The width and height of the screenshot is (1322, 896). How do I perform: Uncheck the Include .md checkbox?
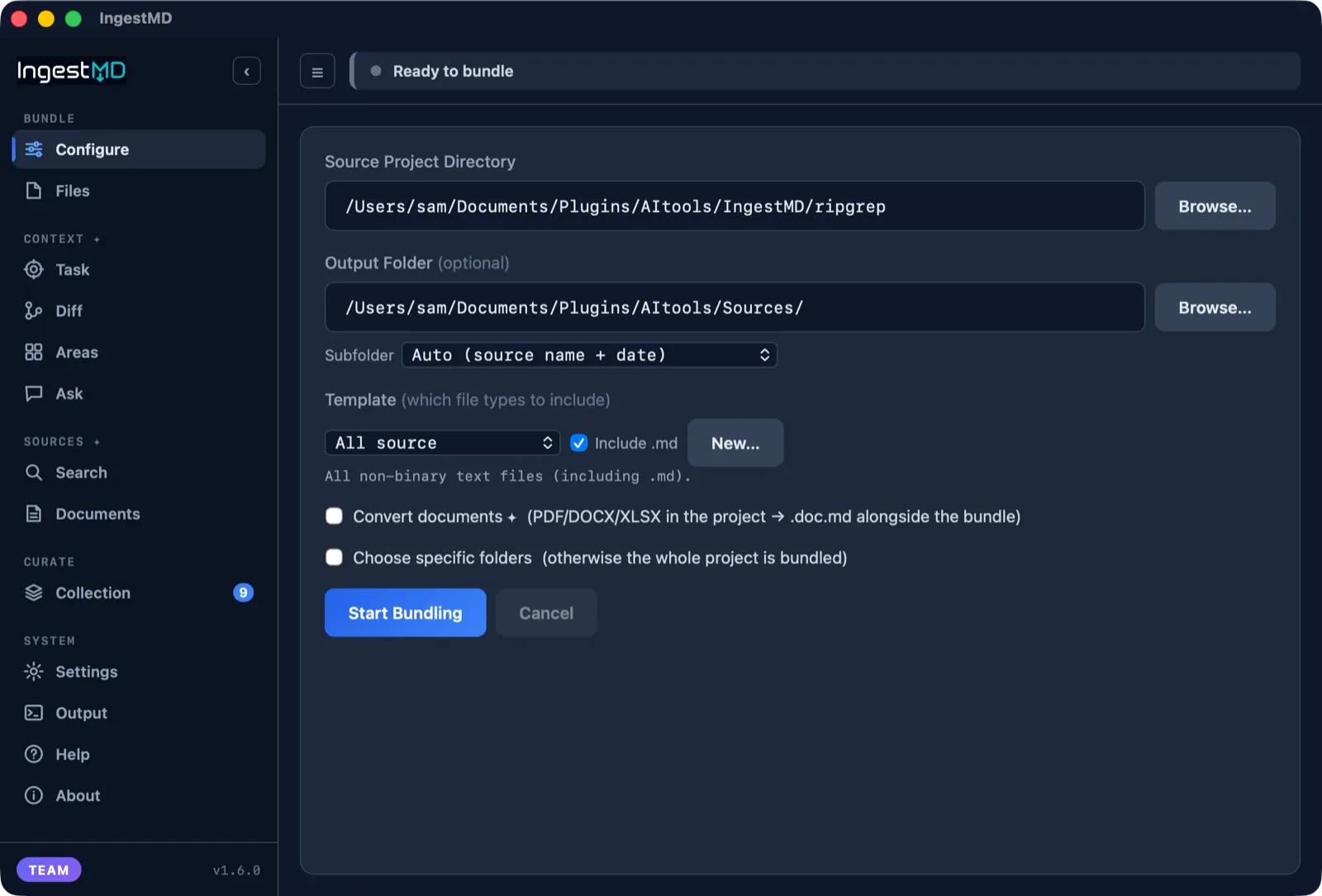point(579,443)
